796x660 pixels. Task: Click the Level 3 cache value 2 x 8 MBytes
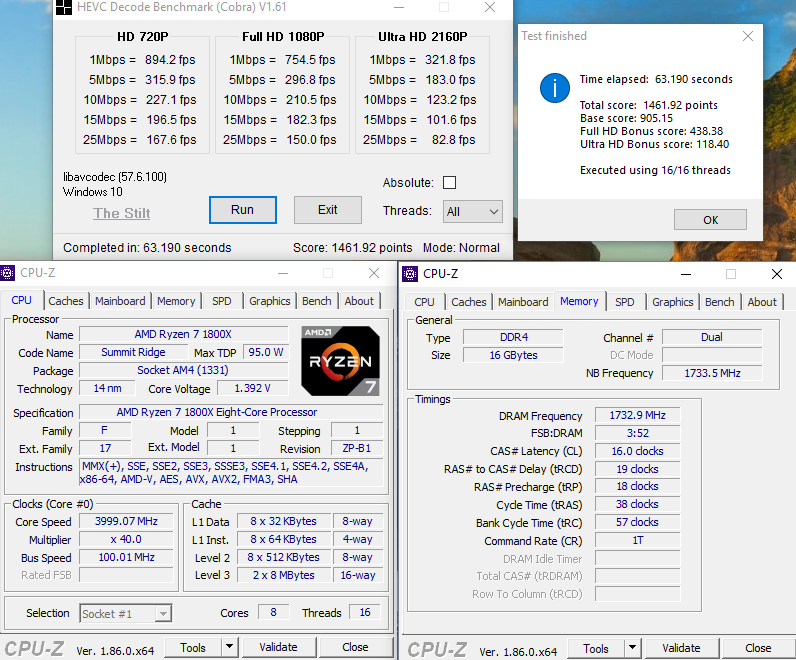(x=284, y=575)
